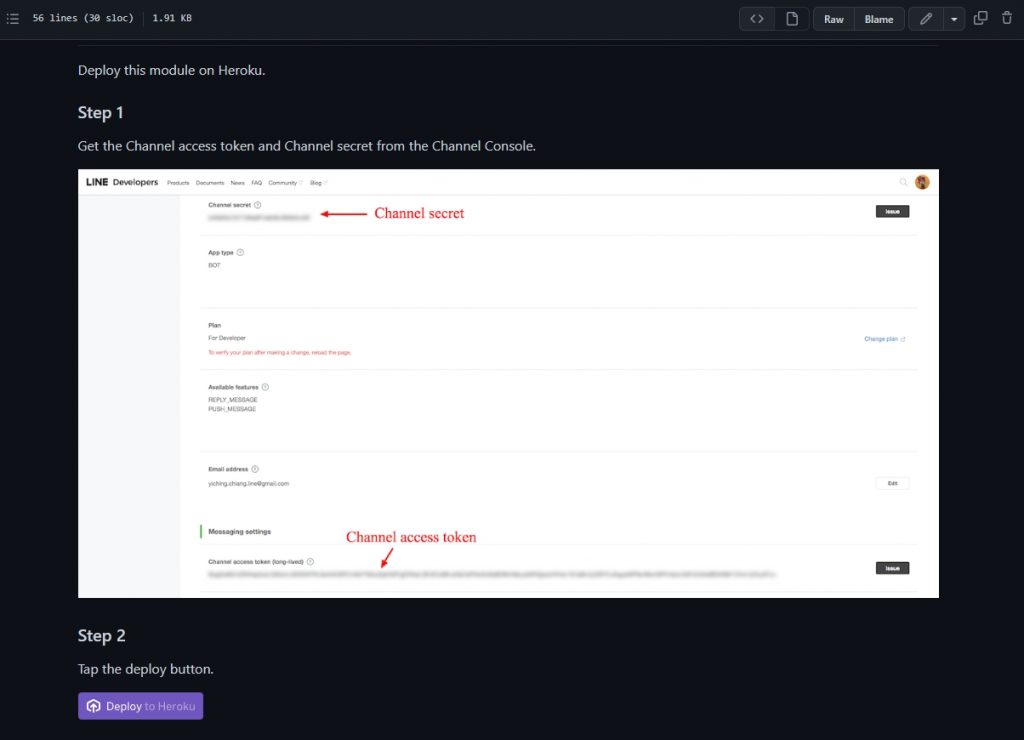The image size is (1024, 740).
Task: Expand the Blog dropdown menu
Action: [x=316, y=182]
